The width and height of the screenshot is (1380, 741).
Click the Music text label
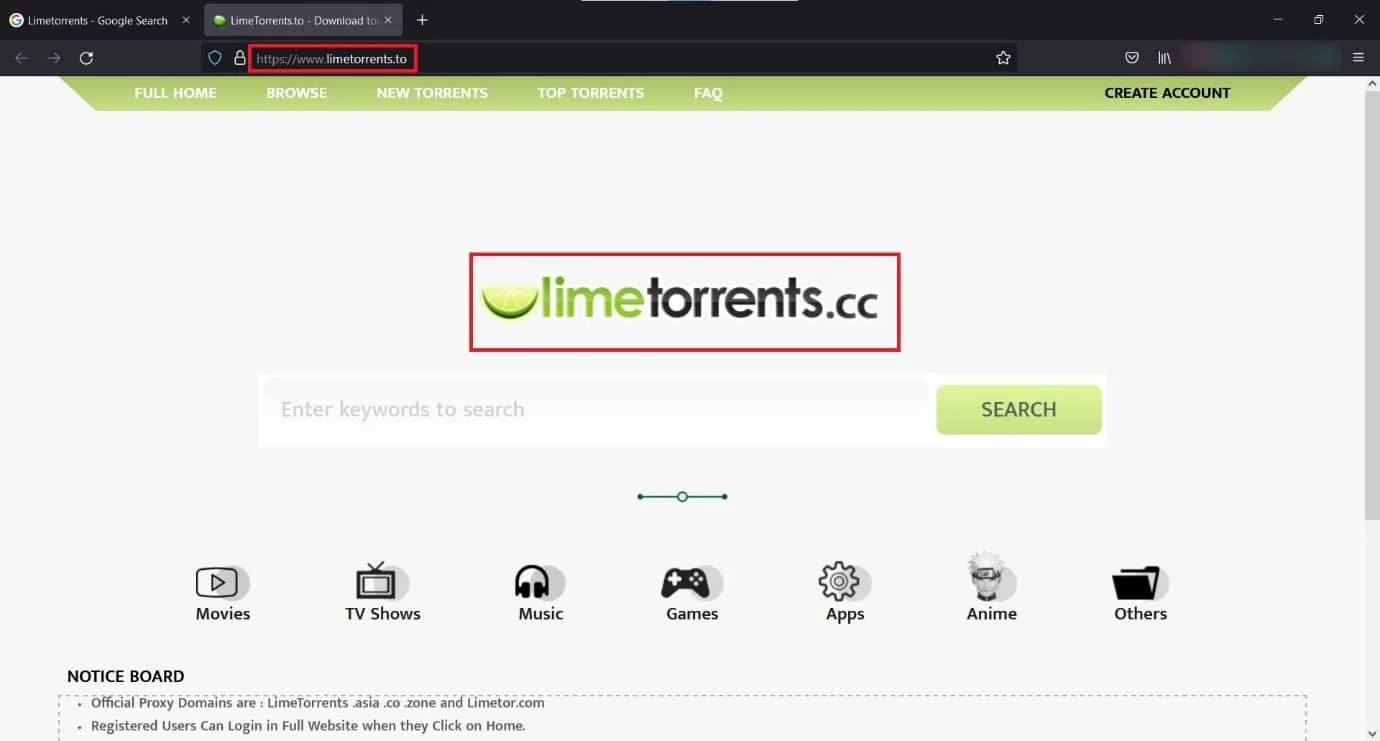(541, 614)
